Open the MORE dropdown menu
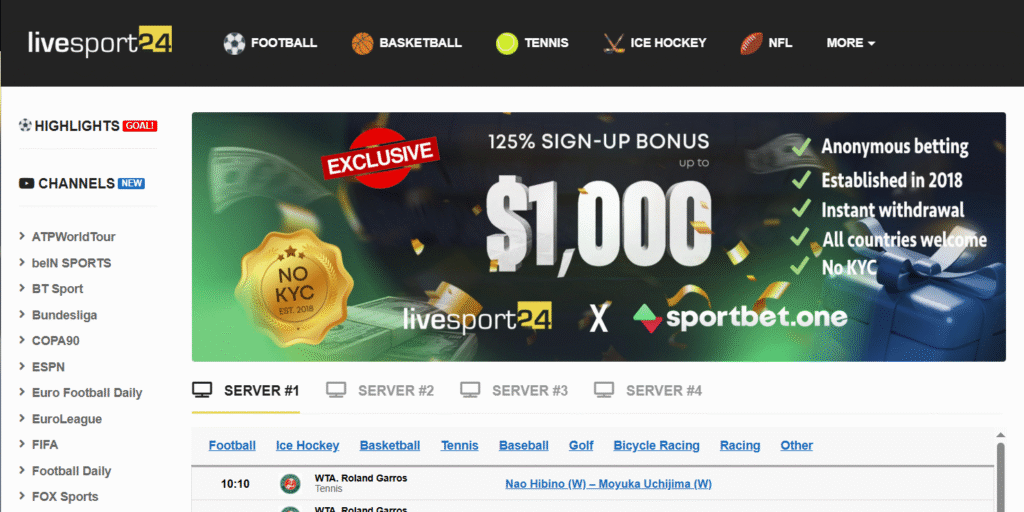1024x512 pixels. pos(850,43)
